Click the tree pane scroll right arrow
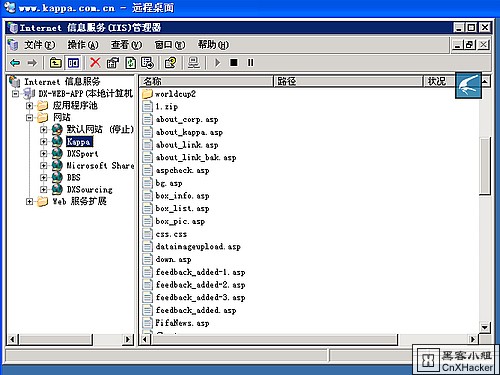The image size is (500, 375). 128,339
